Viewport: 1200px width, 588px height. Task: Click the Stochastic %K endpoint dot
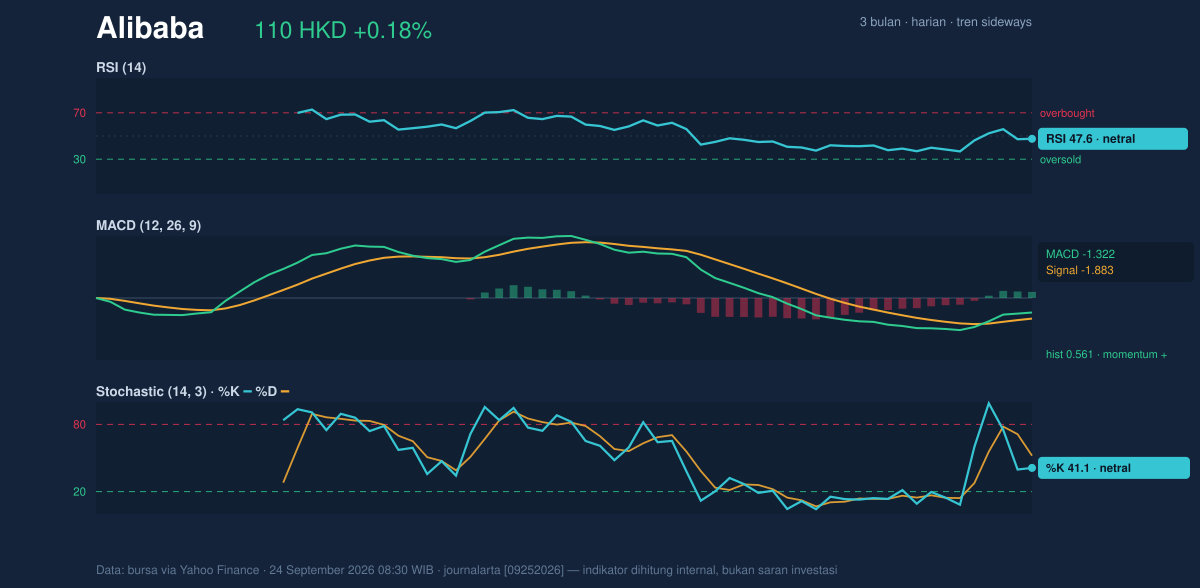coord(1032,468)
